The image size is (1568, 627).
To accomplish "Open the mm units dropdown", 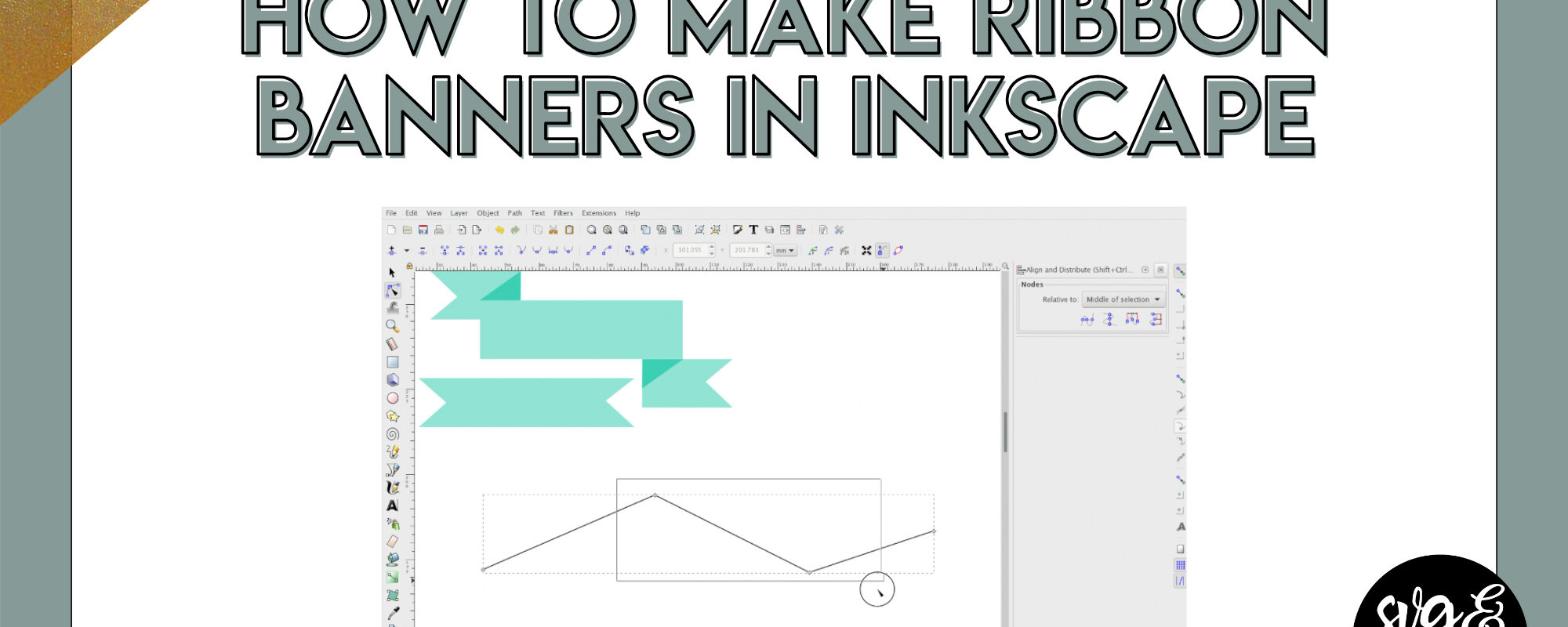I will point(786,250).
